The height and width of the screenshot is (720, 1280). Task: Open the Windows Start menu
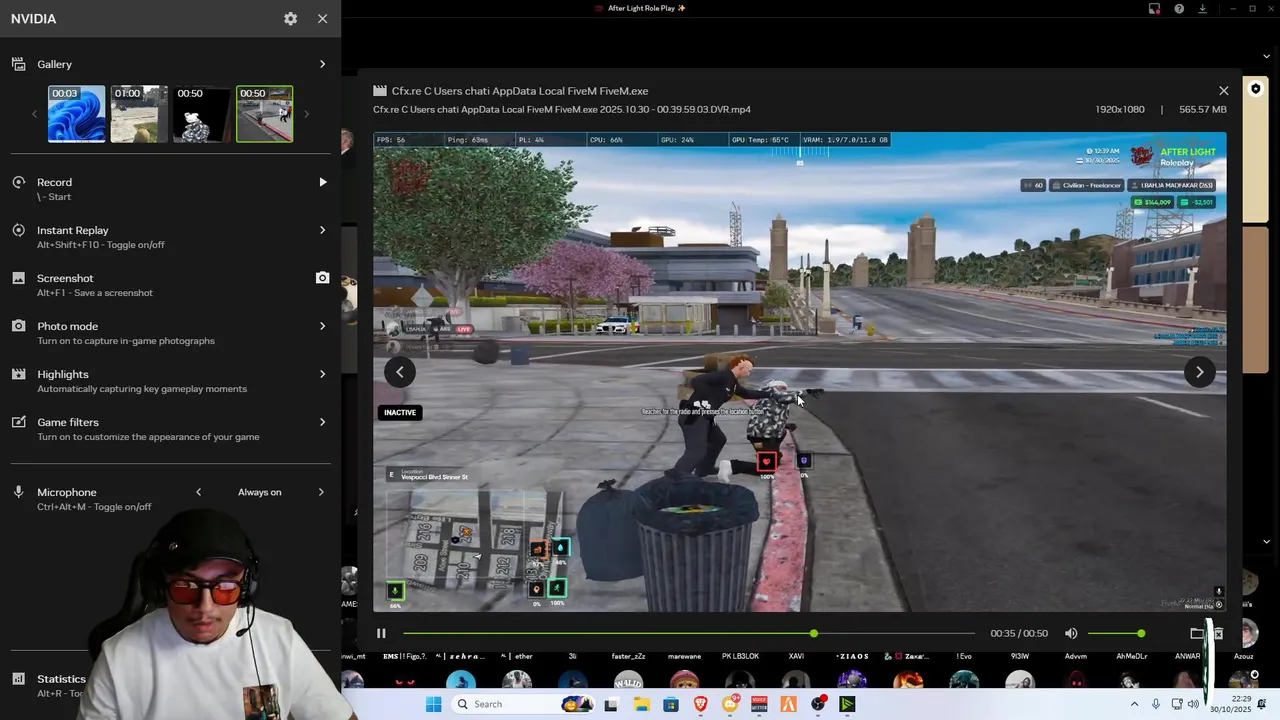click(433, 704)
